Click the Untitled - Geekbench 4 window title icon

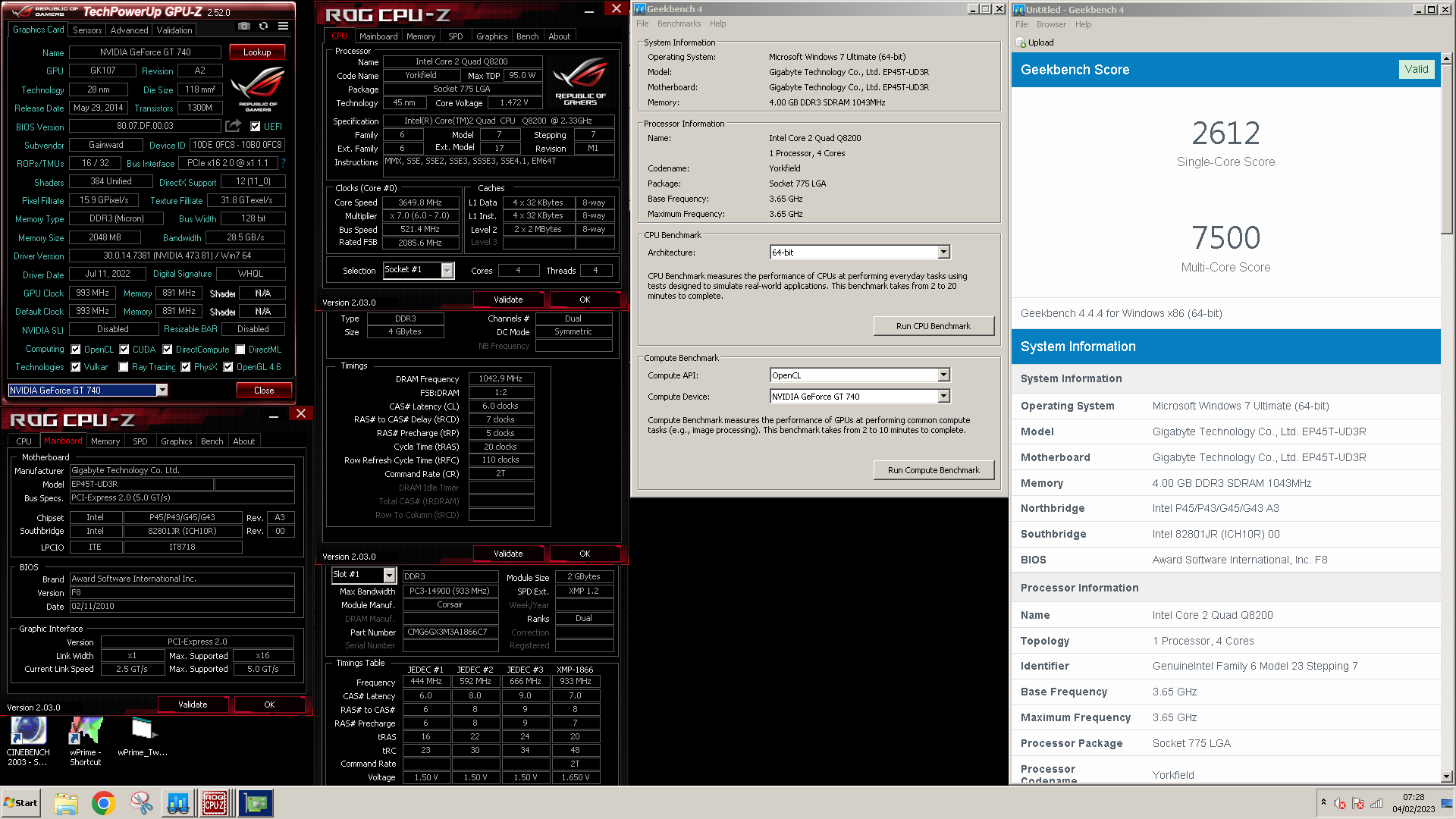(x=1019, y=10)
